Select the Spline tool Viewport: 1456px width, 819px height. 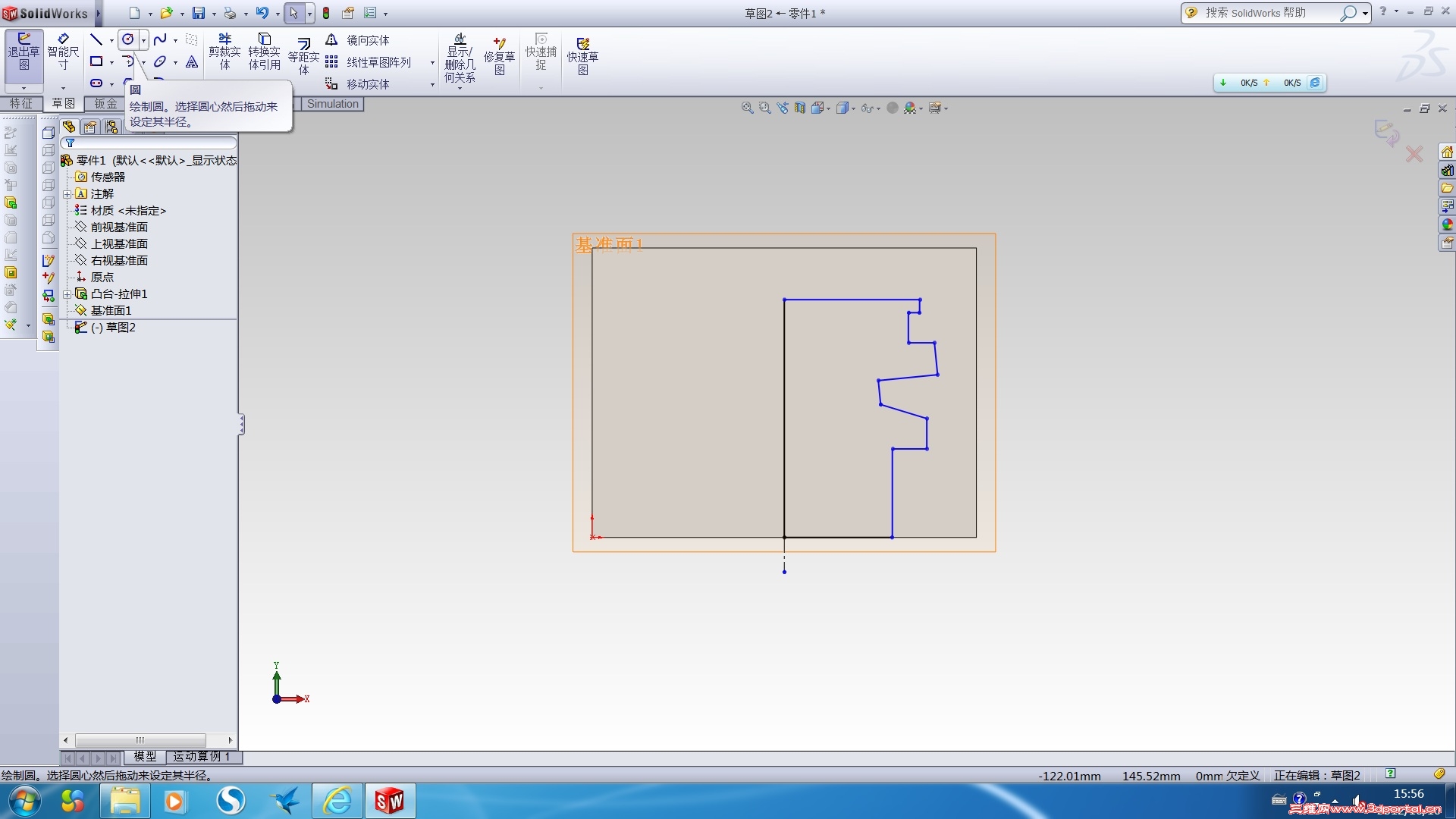point(160,39)
